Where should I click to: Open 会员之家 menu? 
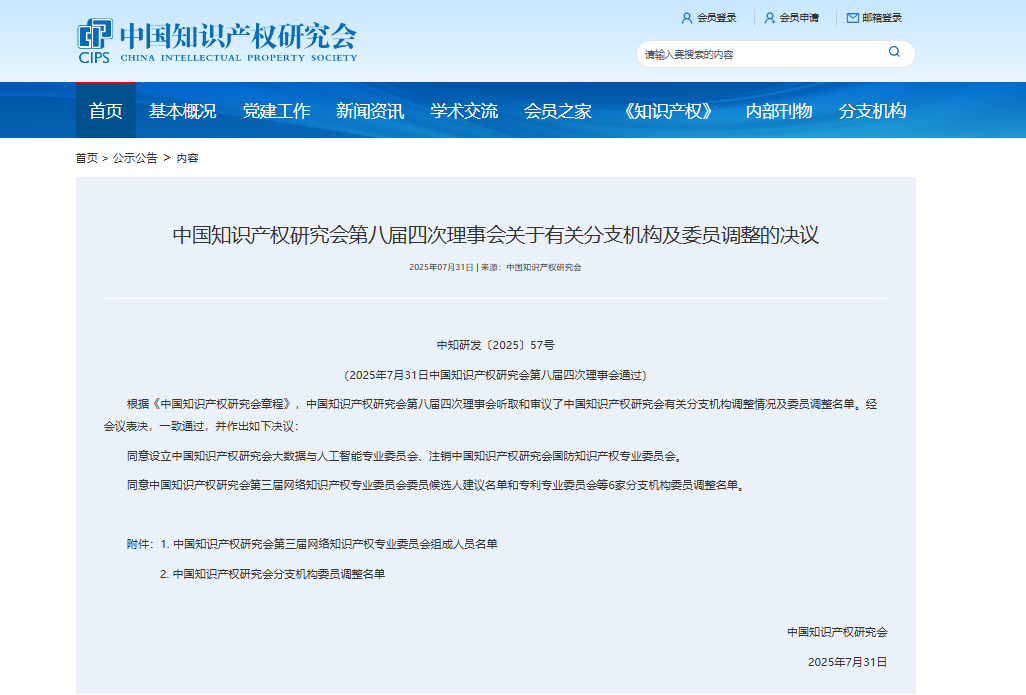(557, 111)
